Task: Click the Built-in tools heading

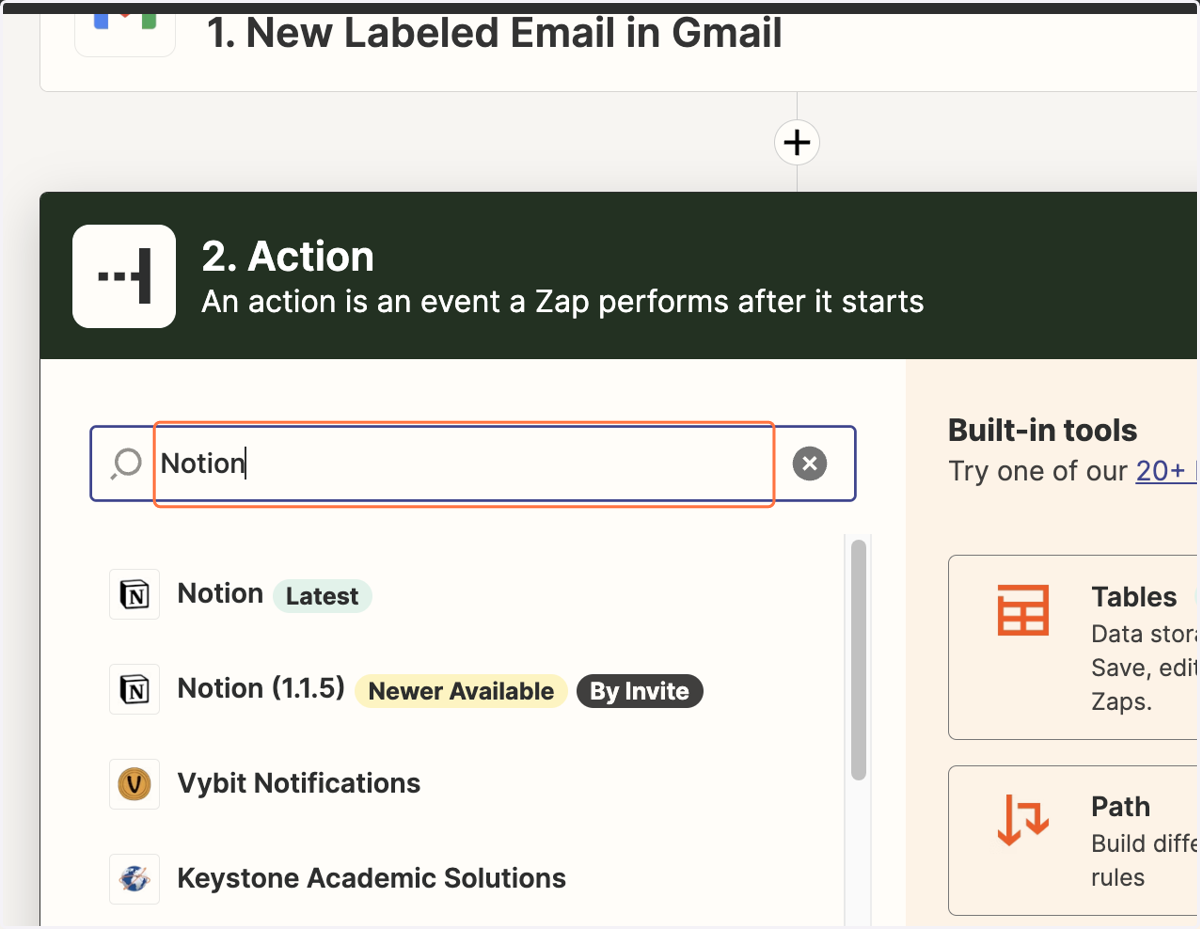Action: (x=1043, y=431)
